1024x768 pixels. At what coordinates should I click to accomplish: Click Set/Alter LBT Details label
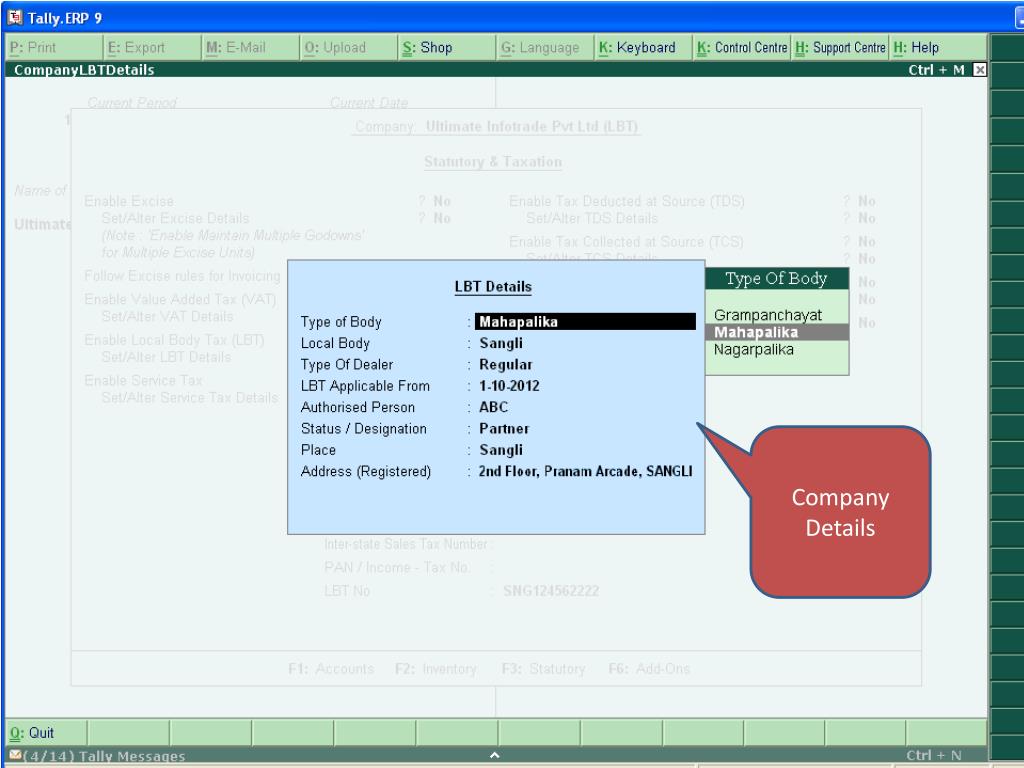166,357
